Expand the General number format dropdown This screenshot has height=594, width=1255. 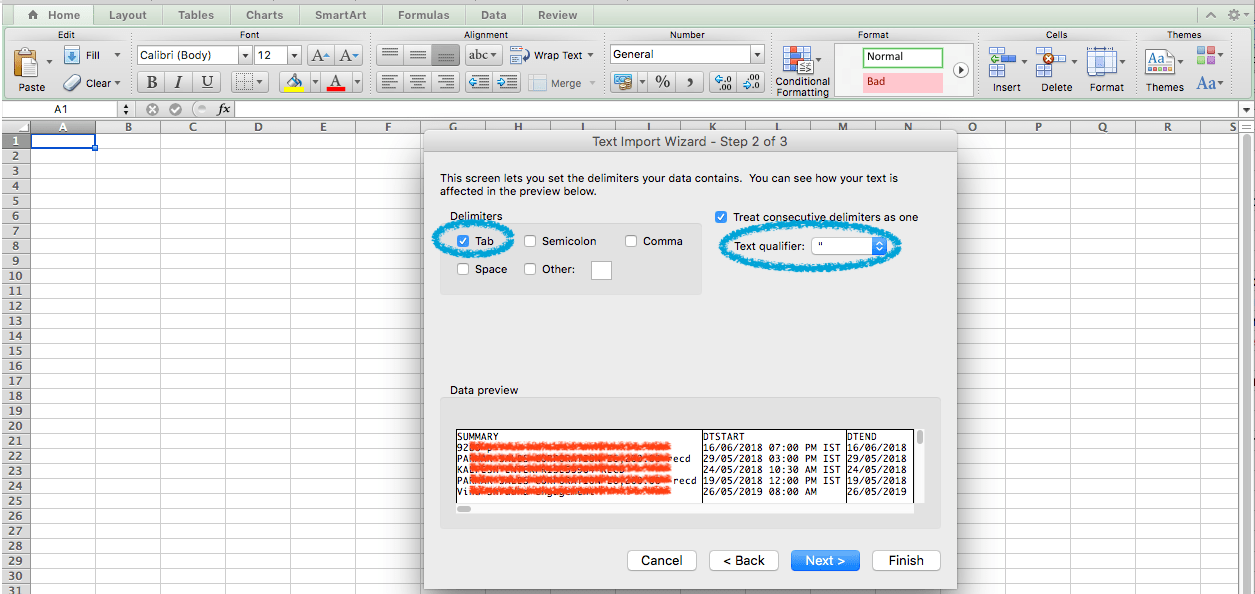tap(758, 54)
